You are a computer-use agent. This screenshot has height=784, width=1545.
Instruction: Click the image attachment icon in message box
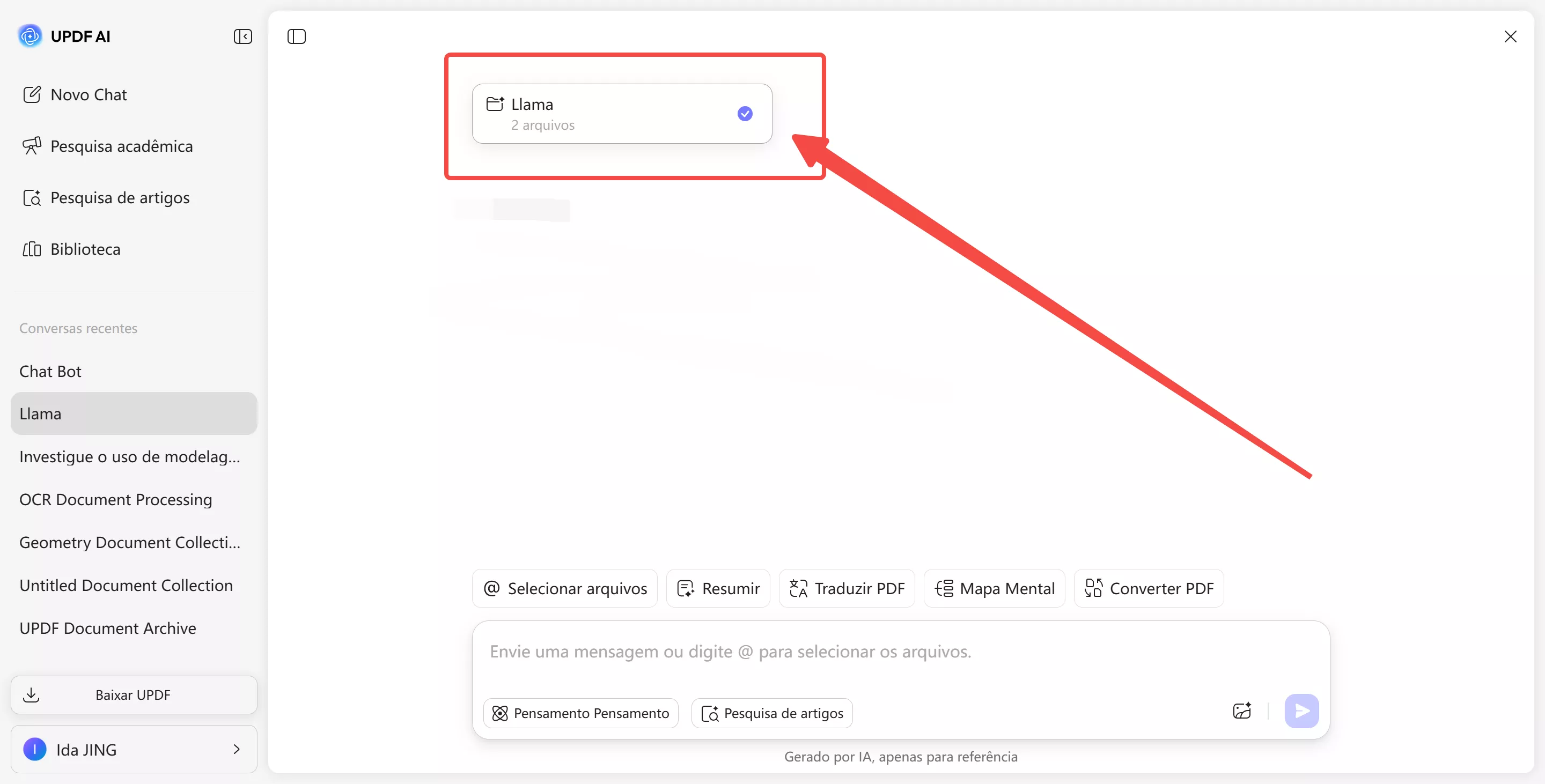click(x=1241, y=711)
